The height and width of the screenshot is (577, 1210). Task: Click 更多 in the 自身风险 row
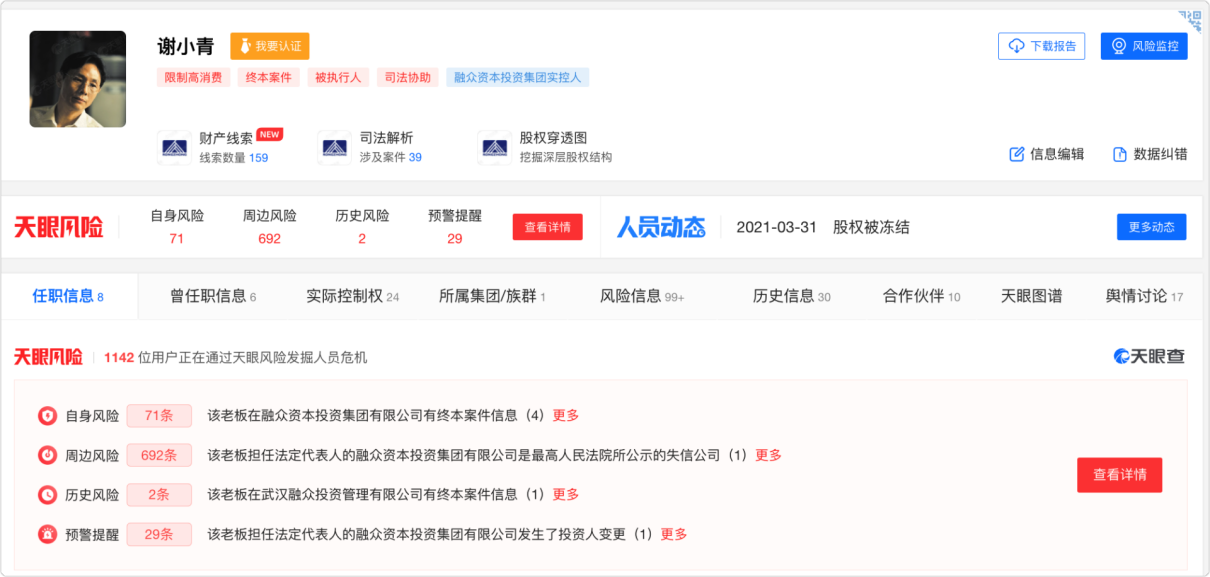pyautogui.click(x=566, y=416)
